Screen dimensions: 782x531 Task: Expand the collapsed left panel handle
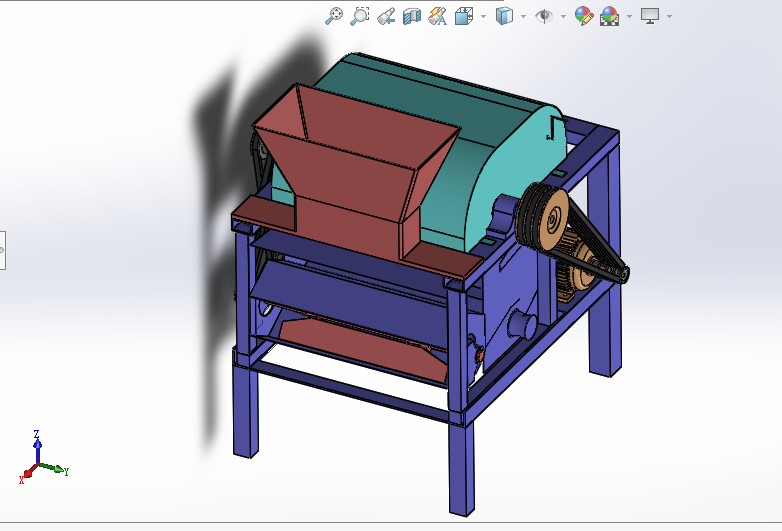(2, 250)
